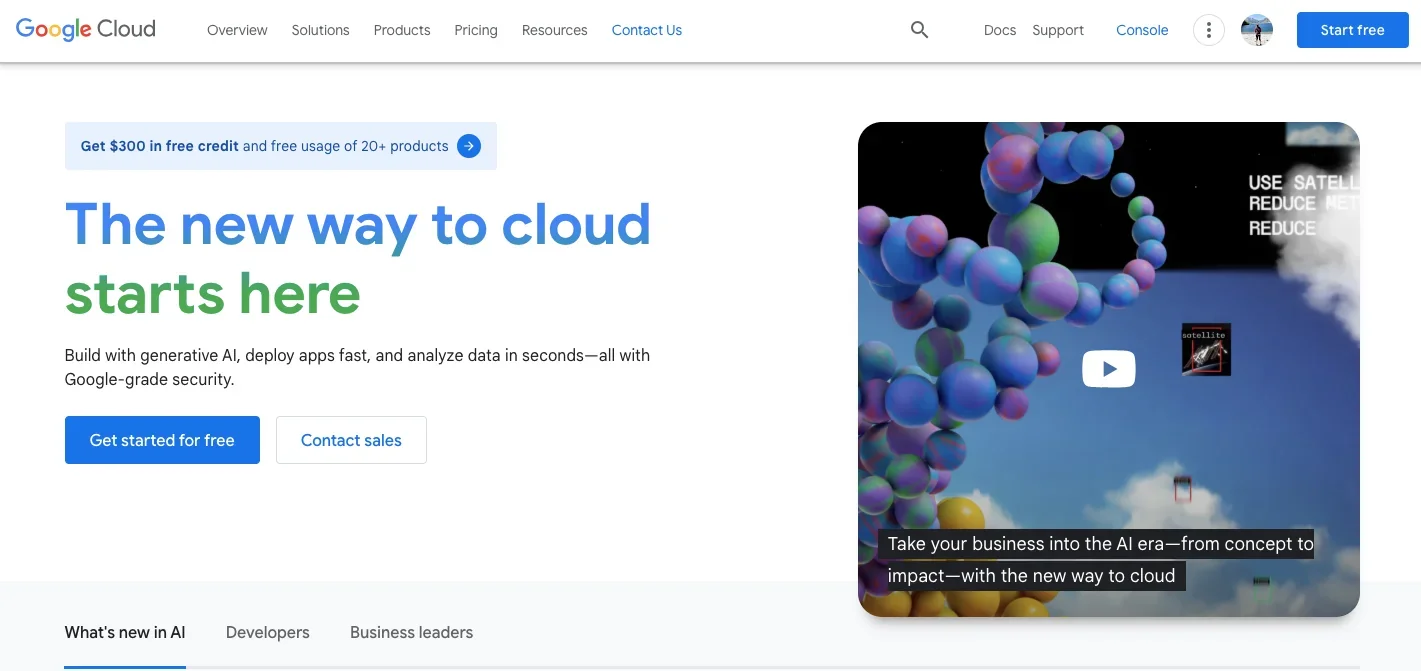Screen dimensions: 1421x671
Task: Open the search magnifier icon
Action: coord(919,30)
